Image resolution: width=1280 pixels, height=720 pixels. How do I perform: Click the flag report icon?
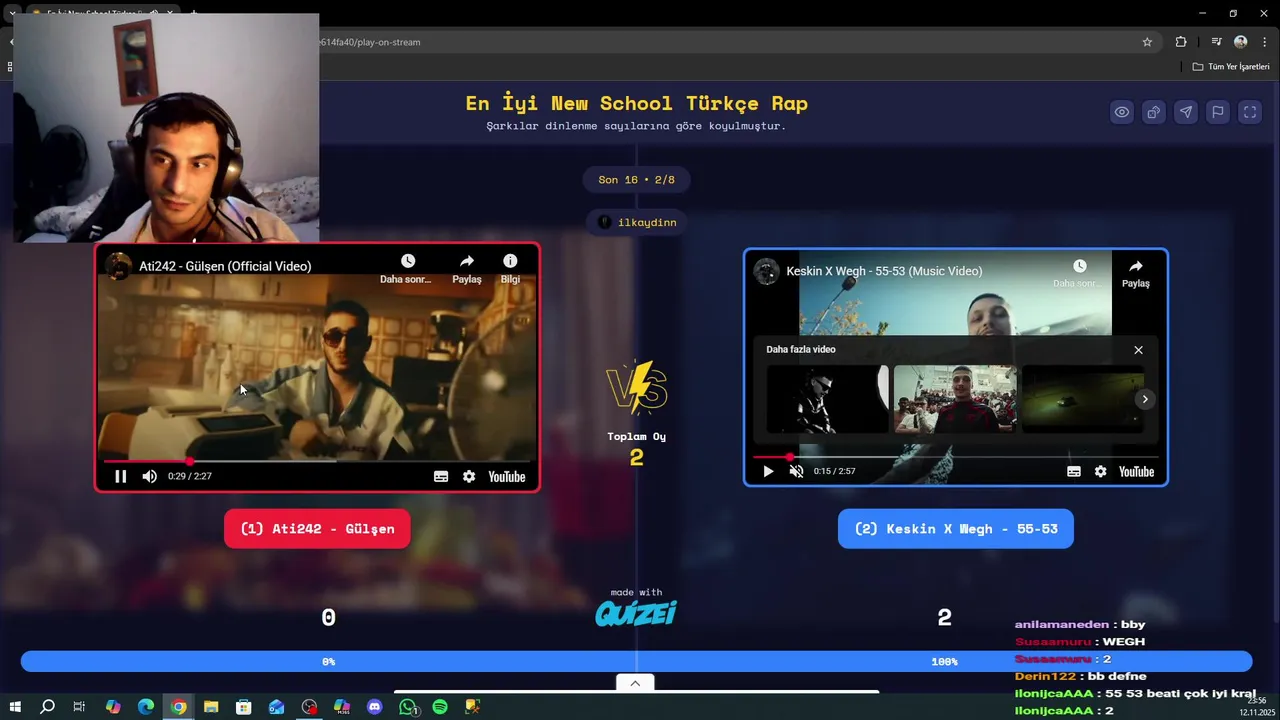point(1218,112)
